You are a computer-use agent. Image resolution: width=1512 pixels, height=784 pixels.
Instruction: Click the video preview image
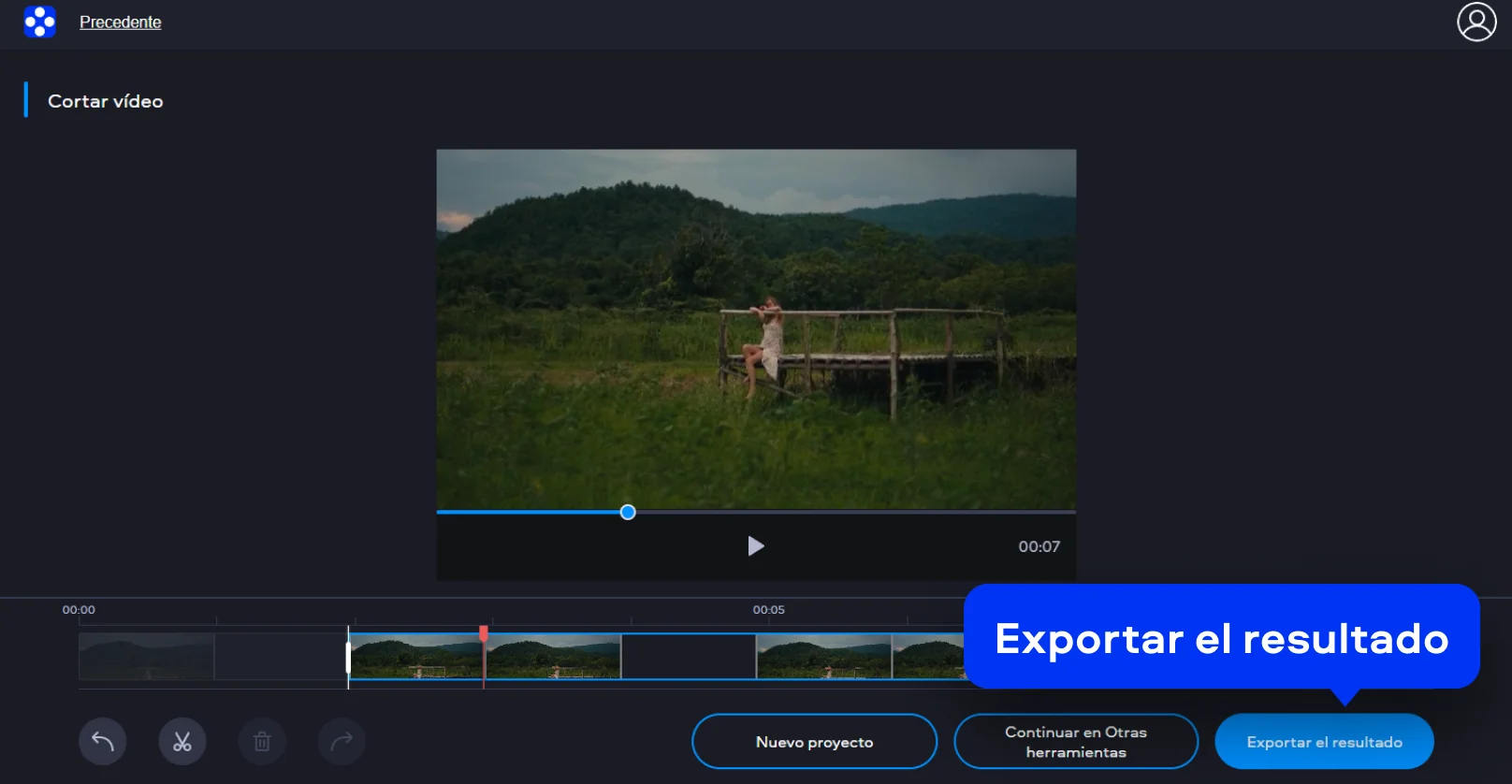tap(756, 329)
